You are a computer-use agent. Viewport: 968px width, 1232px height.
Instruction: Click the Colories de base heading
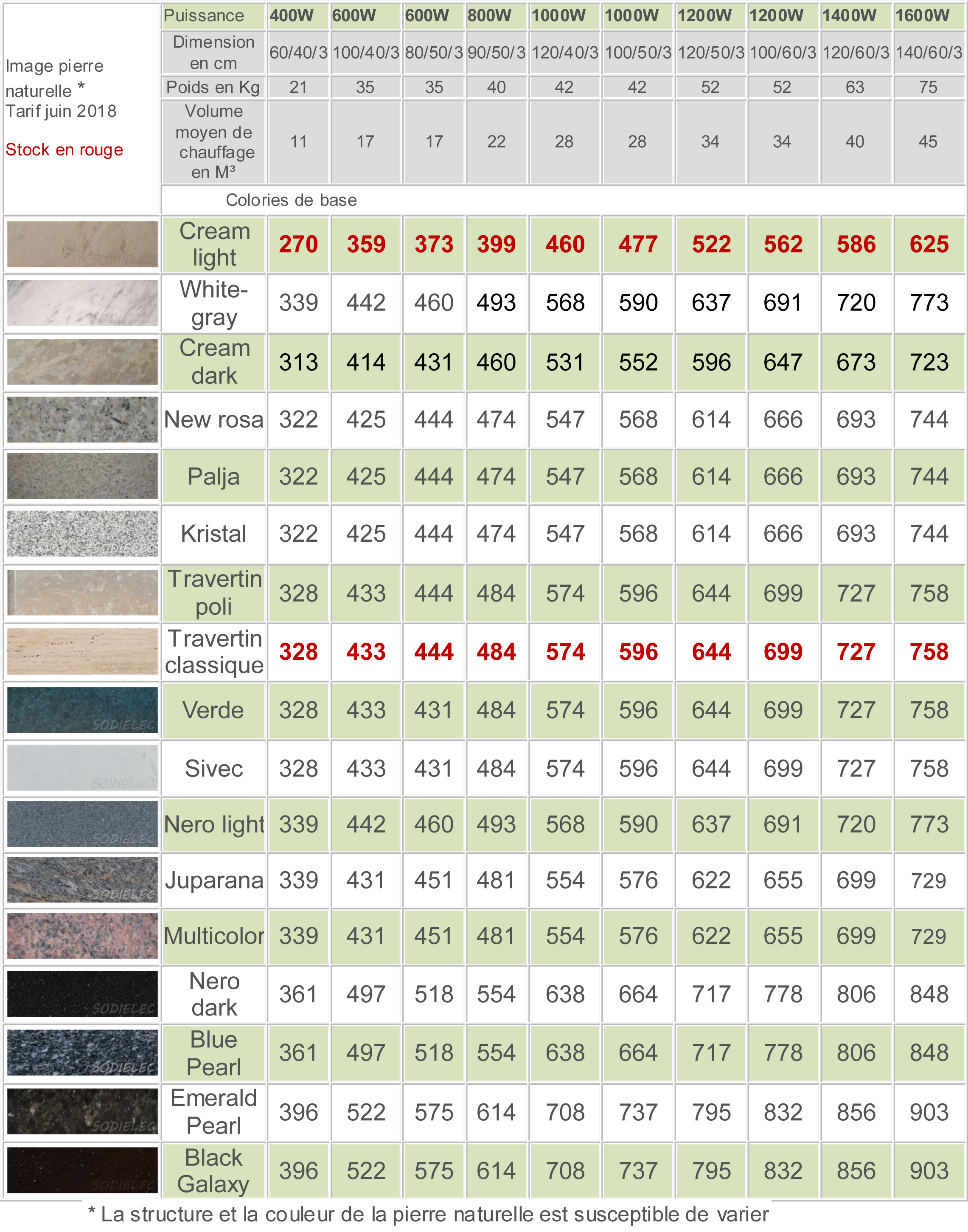[x=291, y=200]
